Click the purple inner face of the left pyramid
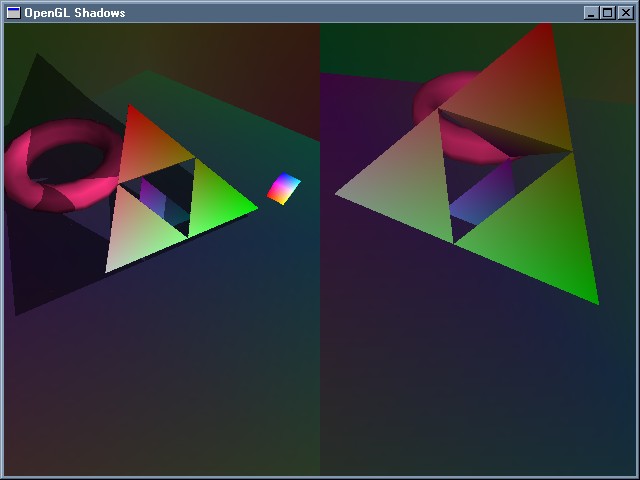Image resolution: width=640 pixels, height=480 pixels. coord(153,196)
